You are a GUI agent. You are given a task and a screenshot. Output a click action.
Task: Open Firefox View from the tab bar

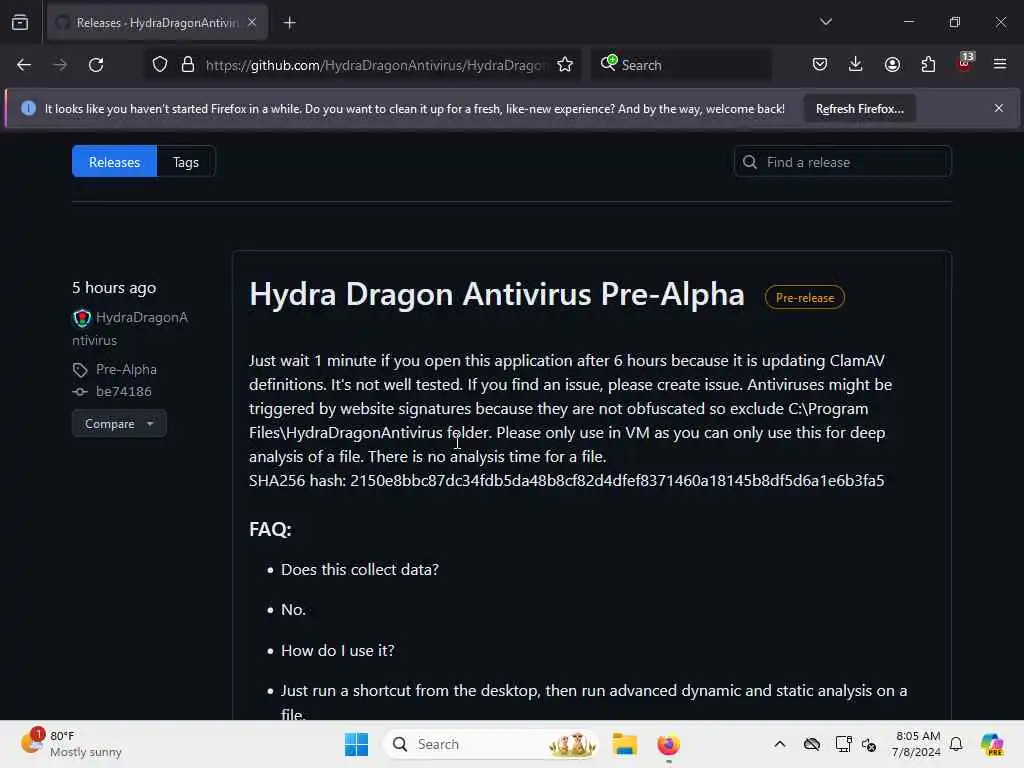pyautogui.click(x=20, y=23)
